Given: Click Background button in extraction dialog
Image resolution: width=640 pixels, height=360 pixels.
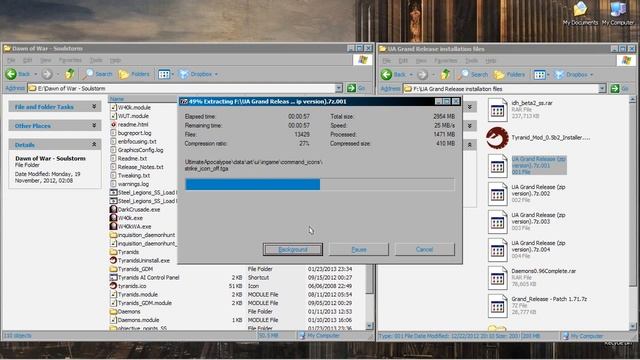Looking at the screenshot, I should click(x=293, y=249).
